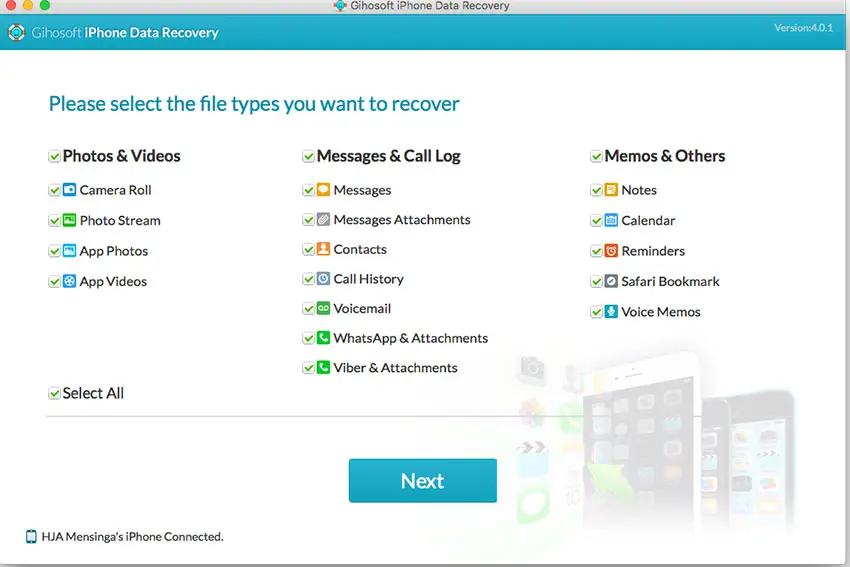Disable the Reminders checkbox
The image size is (850, 567).
coord(596,251)
